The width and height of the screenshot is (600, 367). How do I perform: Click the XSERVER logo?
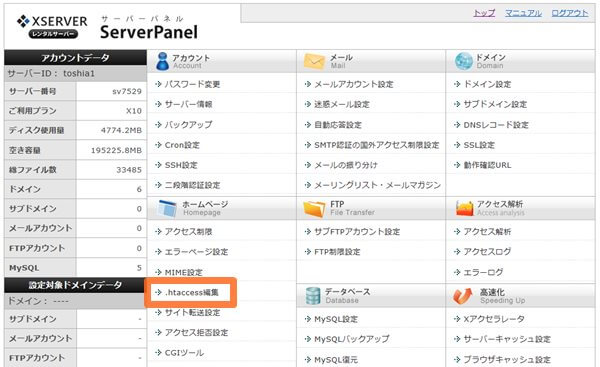pyautogui.click(x=52, y=26)
